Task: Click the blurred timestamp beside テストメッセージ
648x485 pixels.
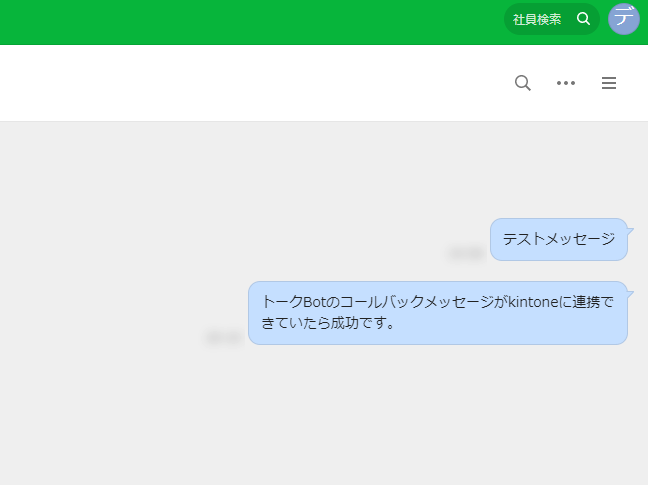Action: click(466, 253)
